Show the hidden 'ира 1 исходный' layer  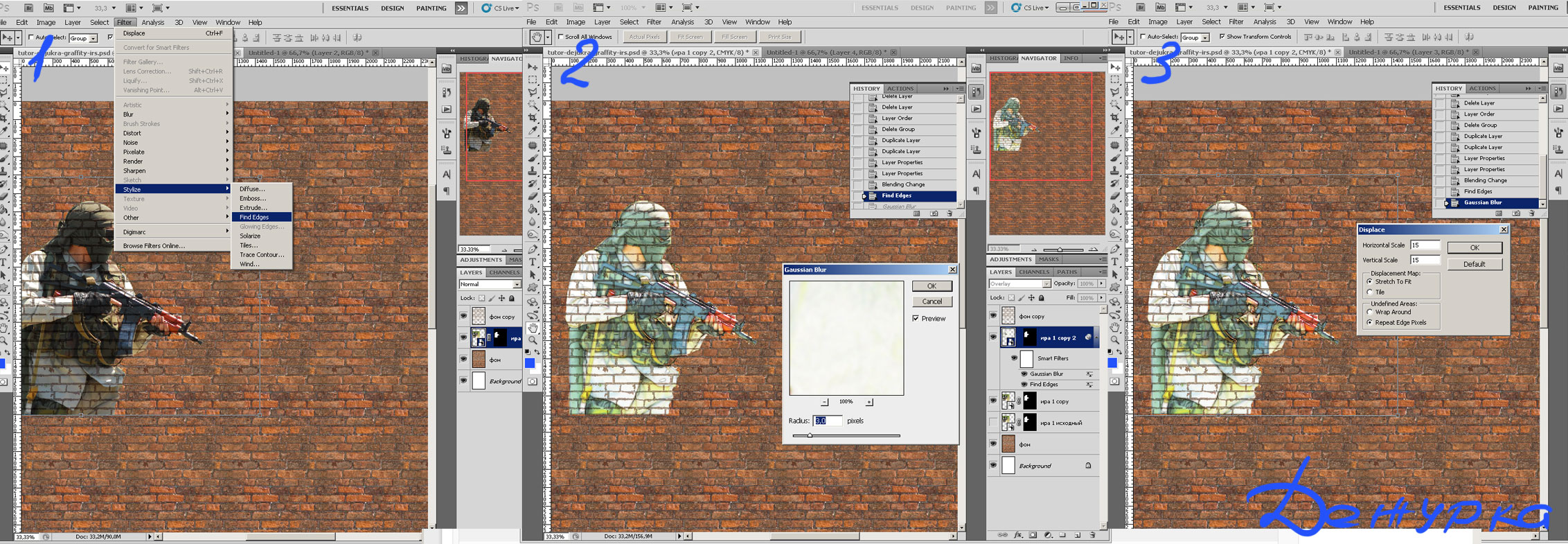993,423
